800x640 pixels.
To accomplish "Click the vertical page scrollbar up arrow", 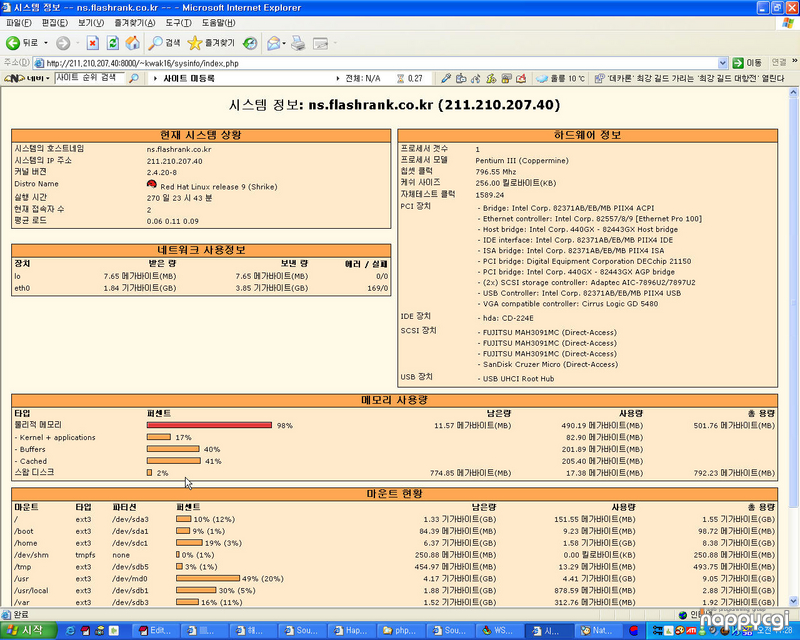I will [793, 93].
